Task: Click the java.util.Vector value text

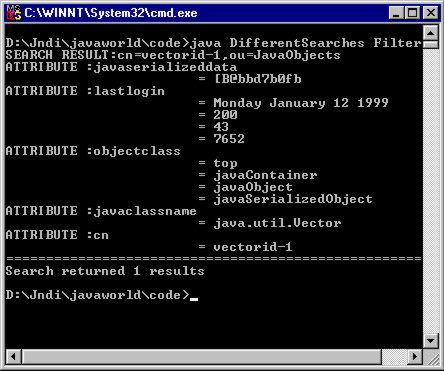Action: click(x=277, y=223)
